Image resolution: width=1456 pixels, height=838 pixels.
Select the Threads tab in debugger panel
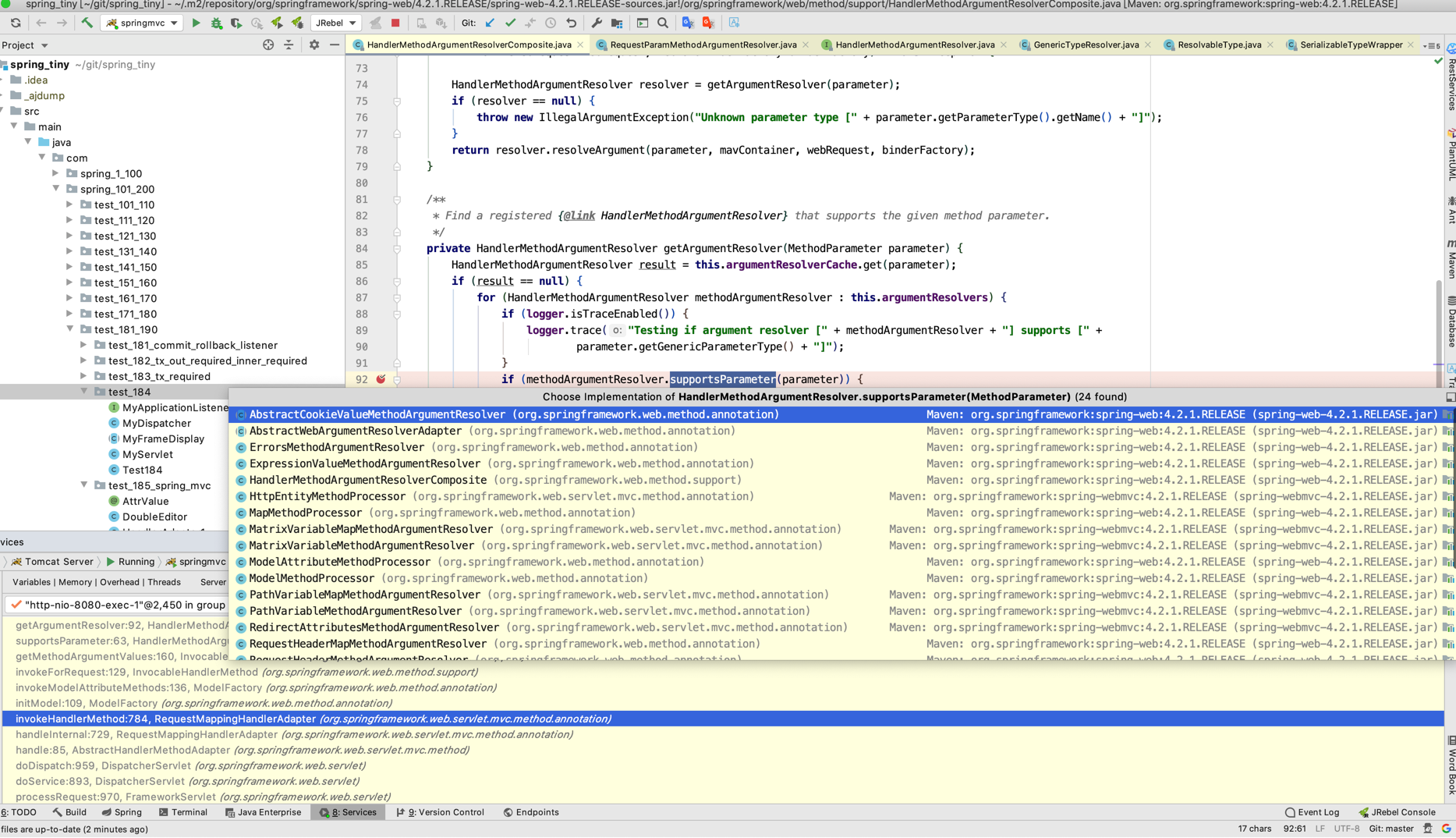[165, 581]
